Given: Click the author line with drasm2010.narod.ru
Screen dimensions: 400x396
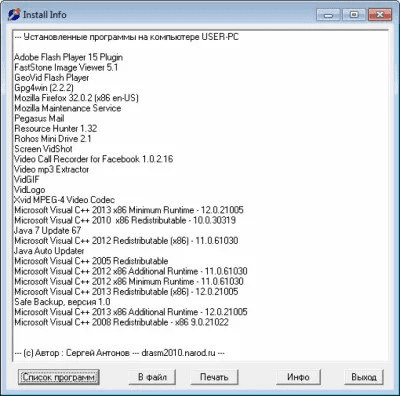Looking at the screenshot, I should point(120,353).
